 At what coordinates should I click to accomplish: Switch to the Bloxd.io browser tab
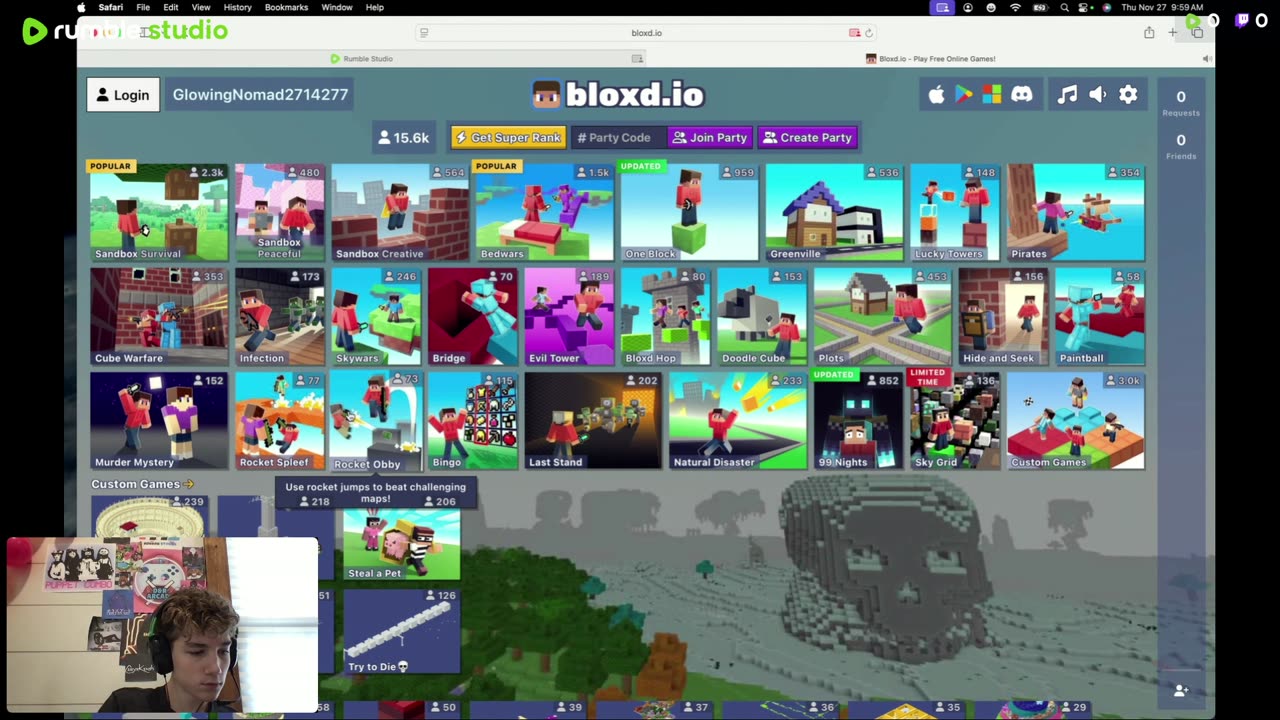931,59
